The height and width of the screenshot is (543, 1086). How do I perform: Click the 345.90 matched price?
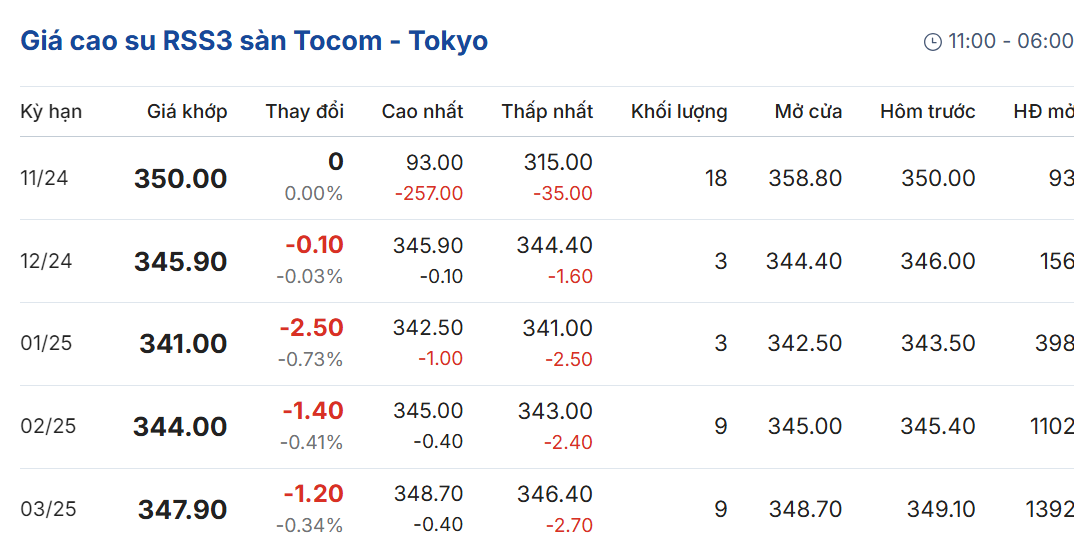pos(181,262)
